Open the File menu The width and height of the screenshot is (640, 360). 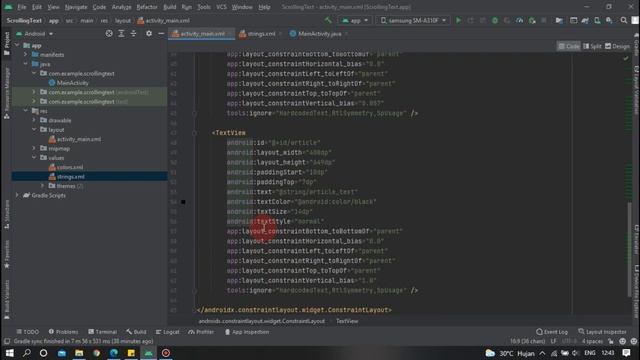pos(21,7)
